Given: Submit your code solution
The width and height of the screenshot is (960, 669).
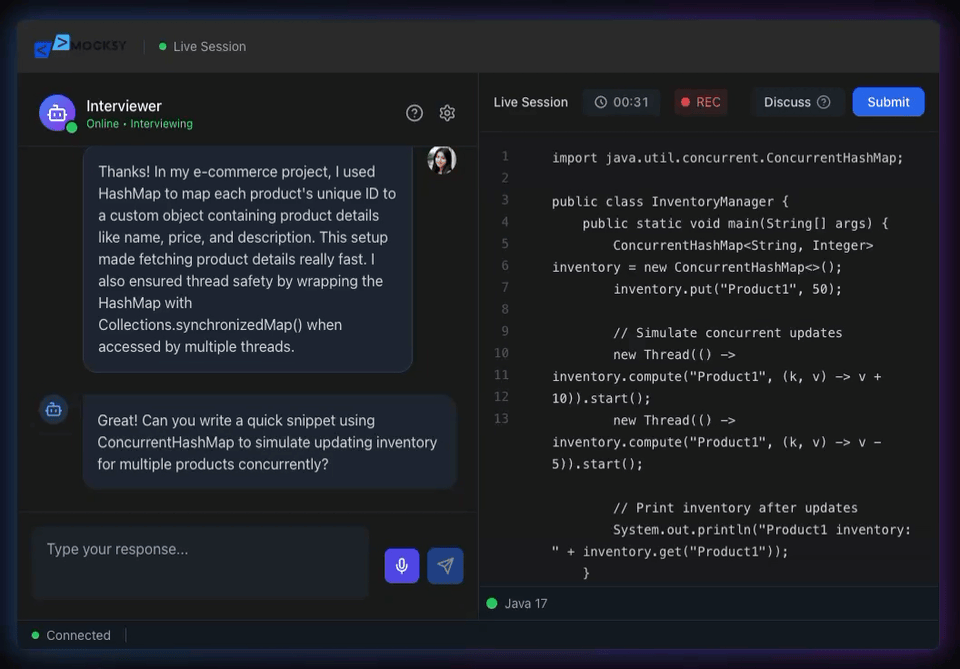Looking at the screenshot, I should click(x=888, y=102).
